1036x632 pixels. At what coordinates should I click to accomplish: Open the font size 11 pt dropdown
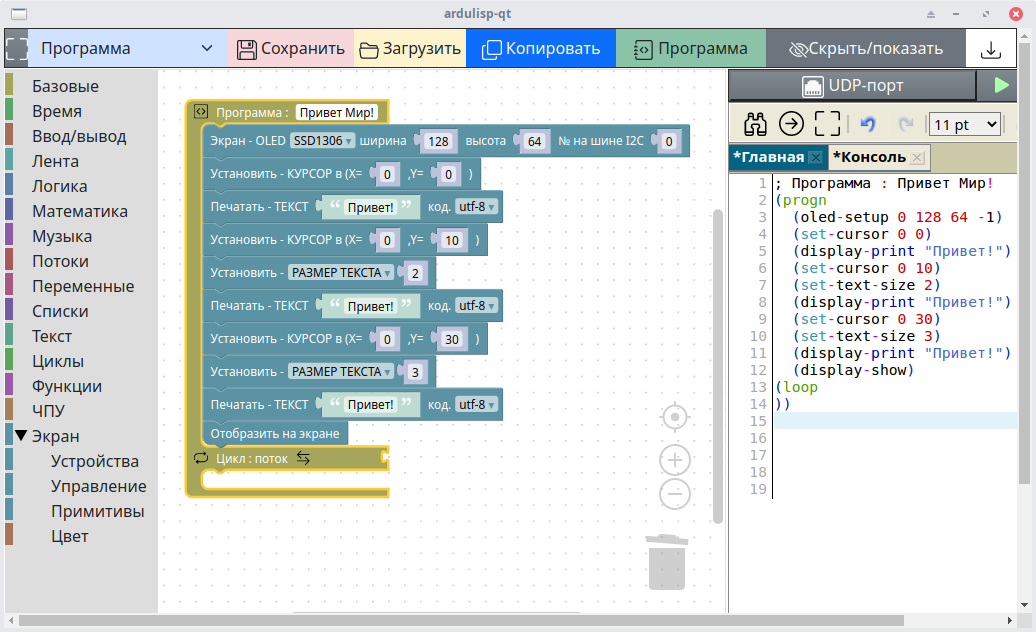[x=964, y=124]
